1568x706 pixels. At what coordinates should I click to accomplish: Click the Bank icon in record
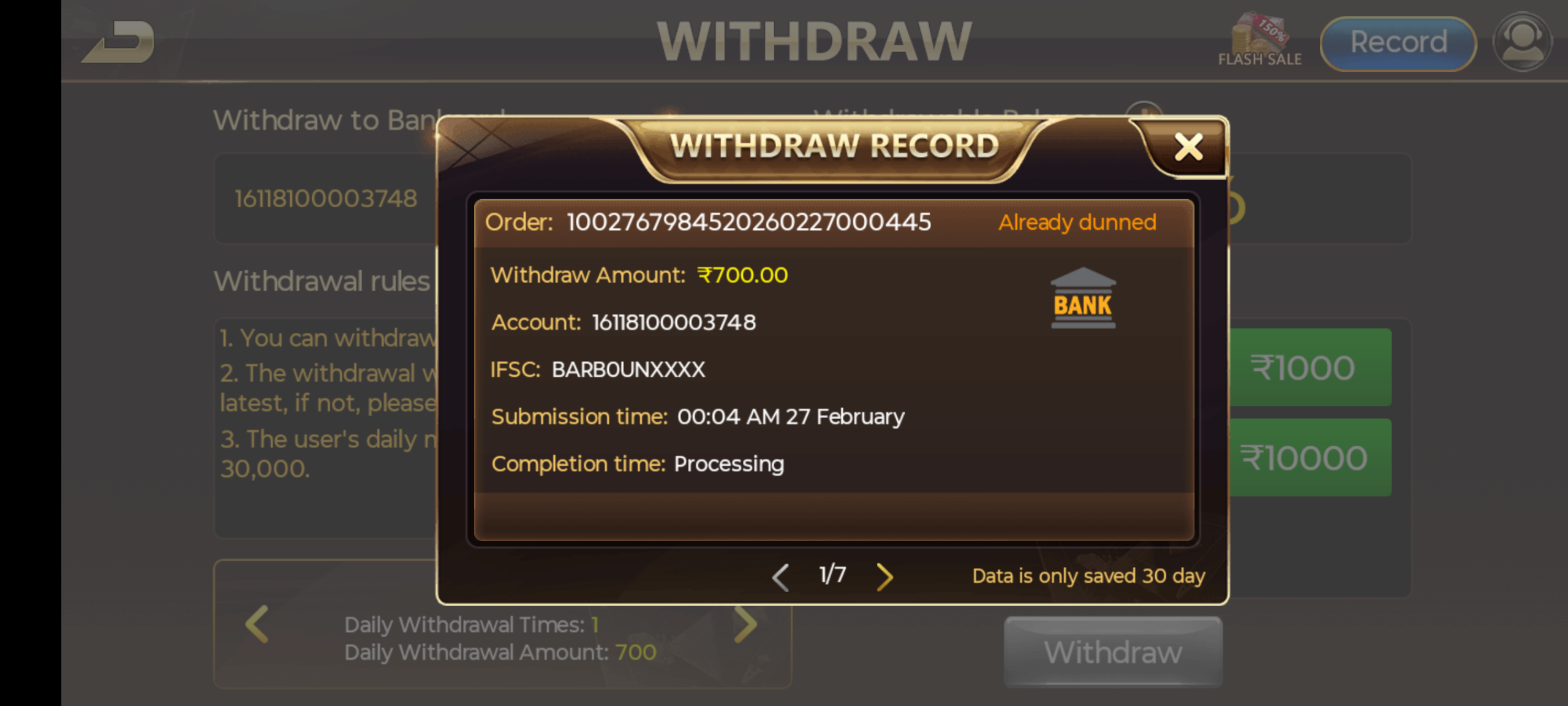(1083, 298)
